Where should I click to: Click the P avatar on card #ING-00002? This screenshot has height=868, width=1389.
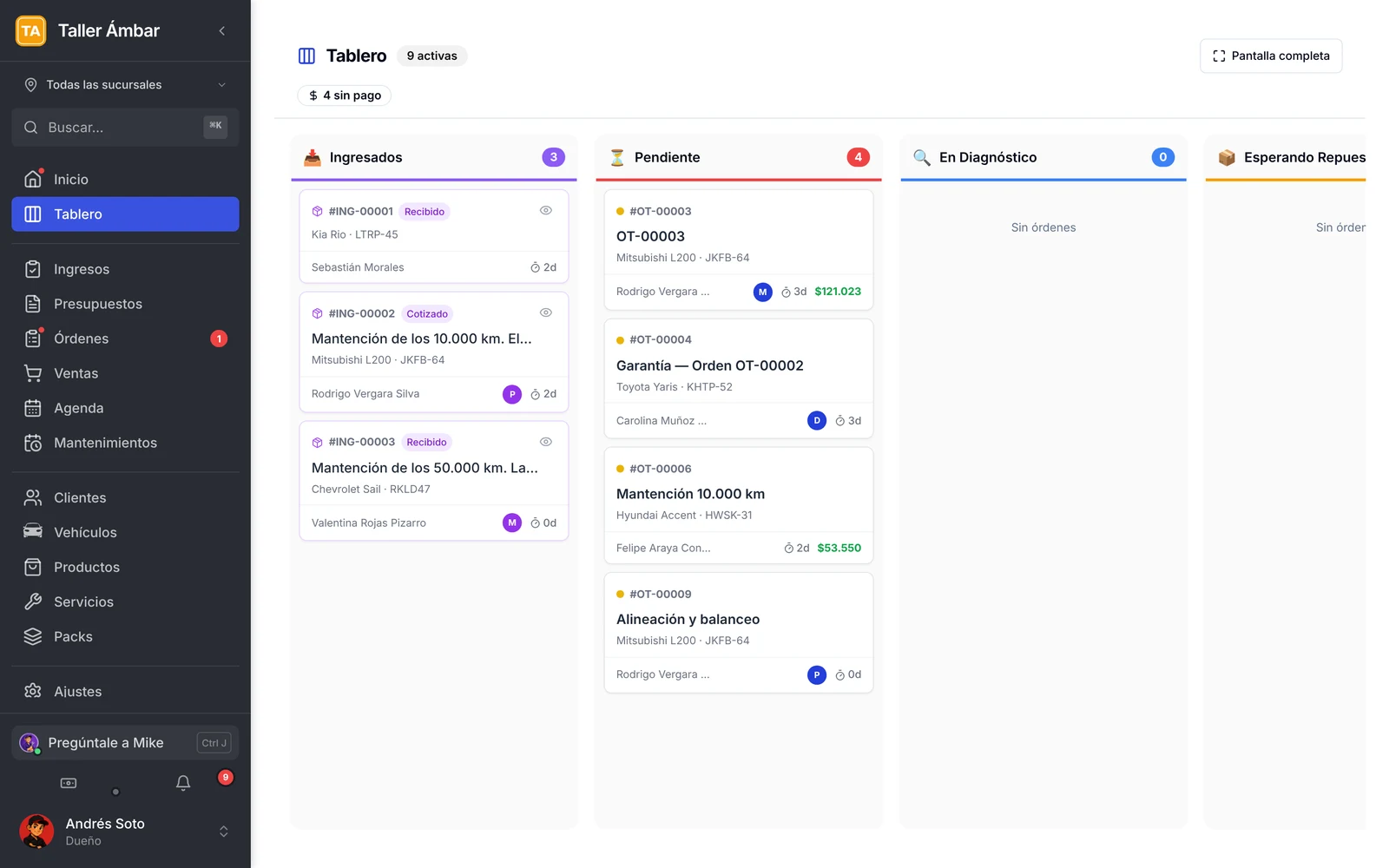click(x=512, y=395)
